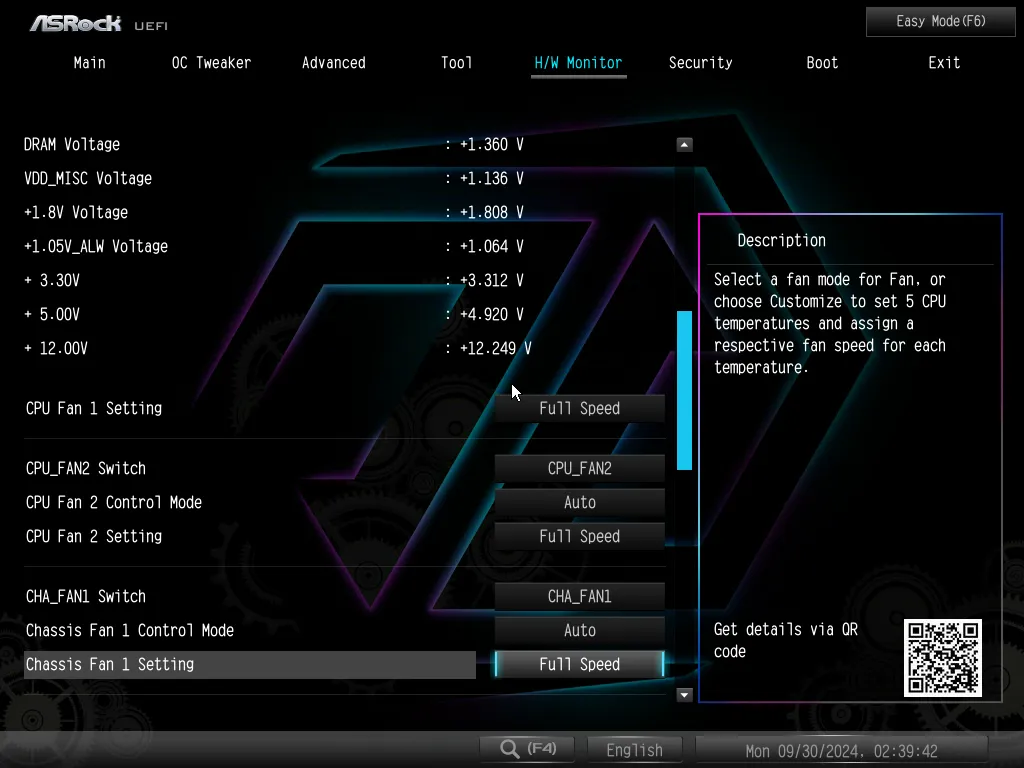Screen dimensions: 1024x768
Task: Select the CPU Fan 2 Control Mode label
Action: coord(114,502)
